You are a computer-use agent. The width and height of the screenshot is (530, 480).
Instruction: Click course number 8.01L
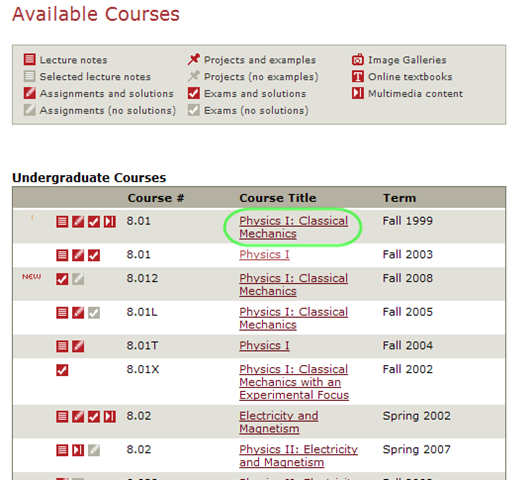coord(142,312)
